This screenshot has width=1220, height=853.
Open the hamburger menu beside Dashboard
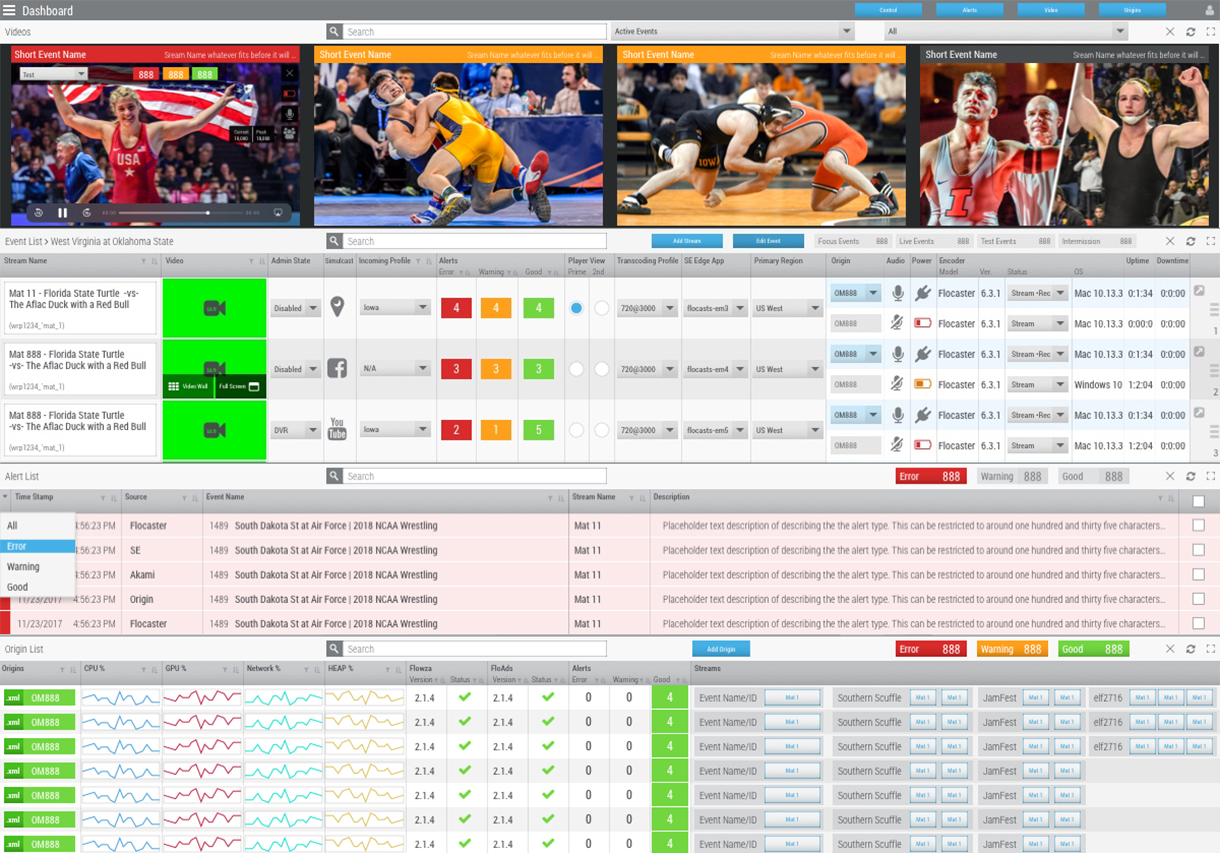pyautogui.click(x=10, y=11)
